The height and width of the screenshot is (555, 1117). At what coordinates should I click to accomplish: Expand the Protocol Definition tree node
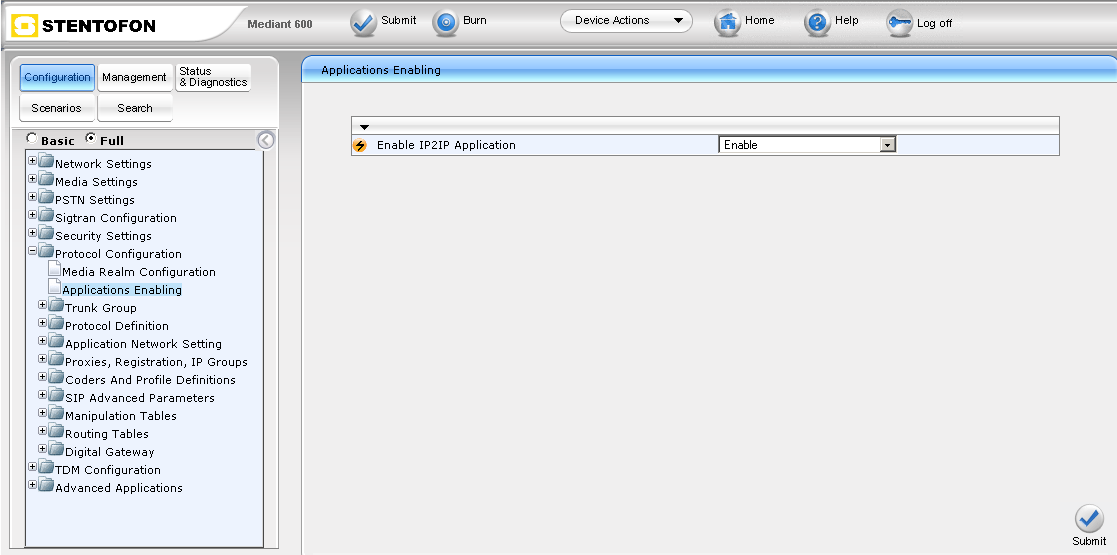click(42, 323)
